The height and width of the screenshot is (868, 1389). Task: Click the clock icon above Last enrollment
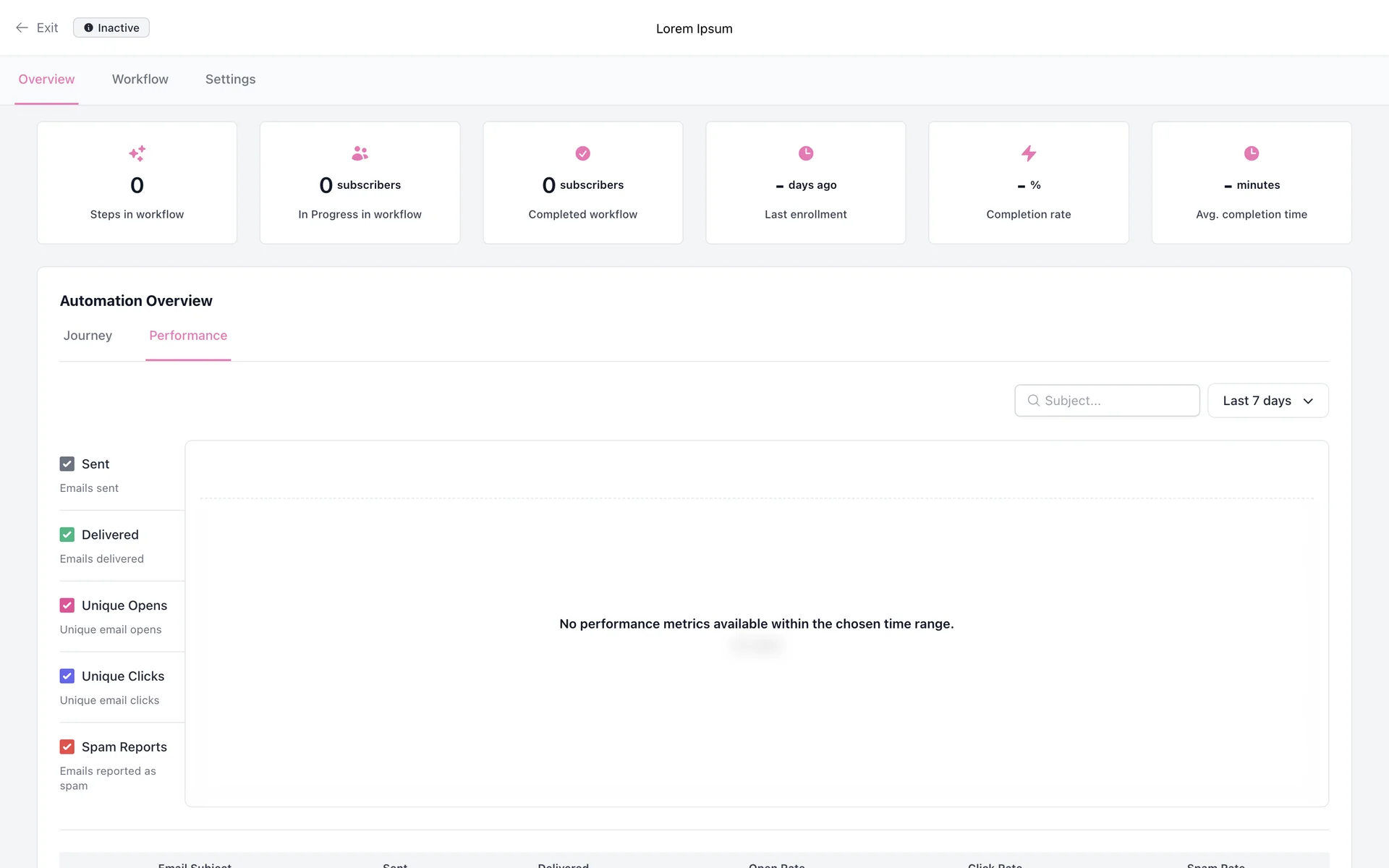(805, 153)
